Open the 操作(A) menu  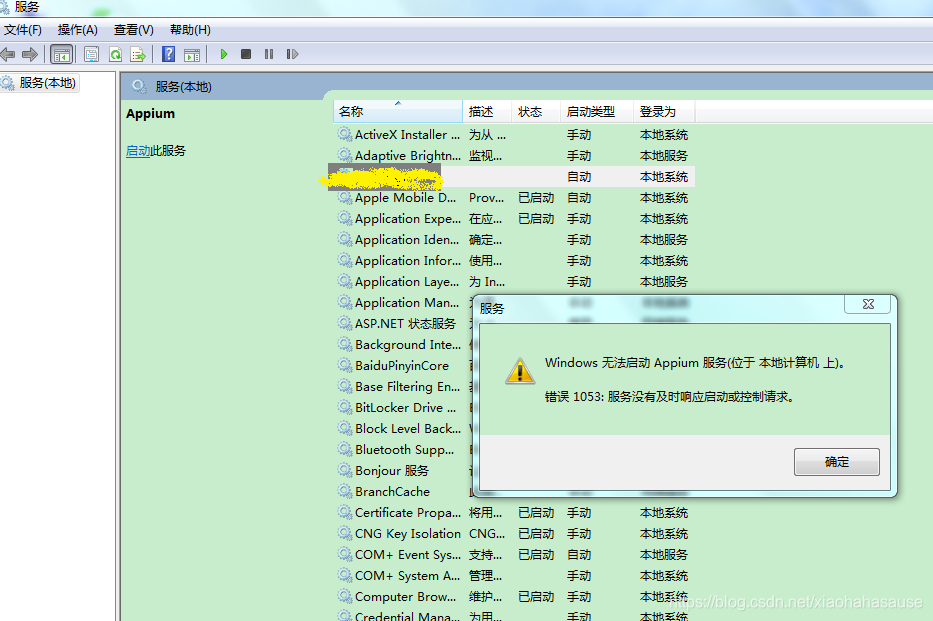pos(77,30)
